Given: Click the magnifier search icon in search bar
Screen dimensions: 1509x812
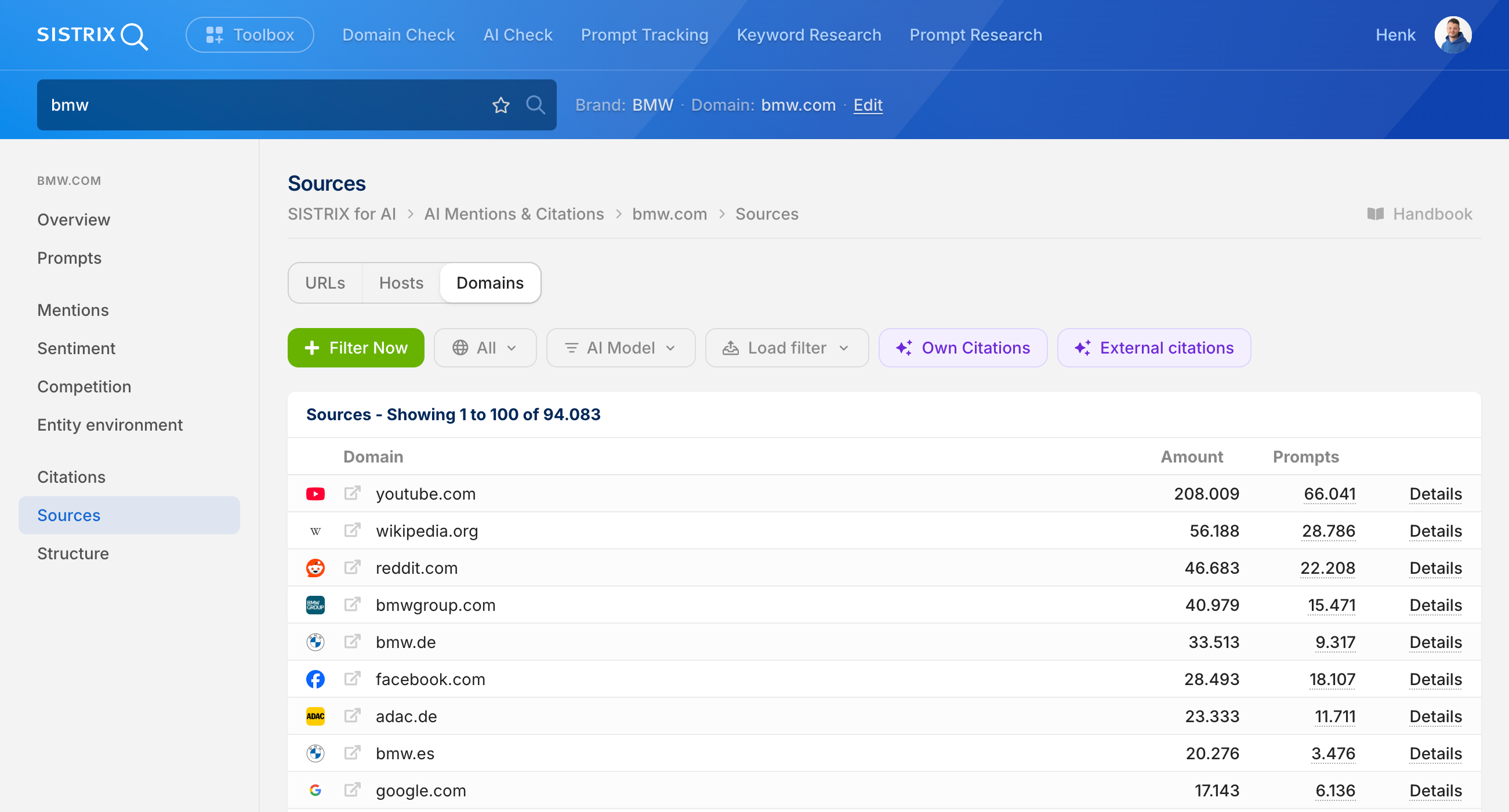Looking at the screenshot, I should (535, 105).
